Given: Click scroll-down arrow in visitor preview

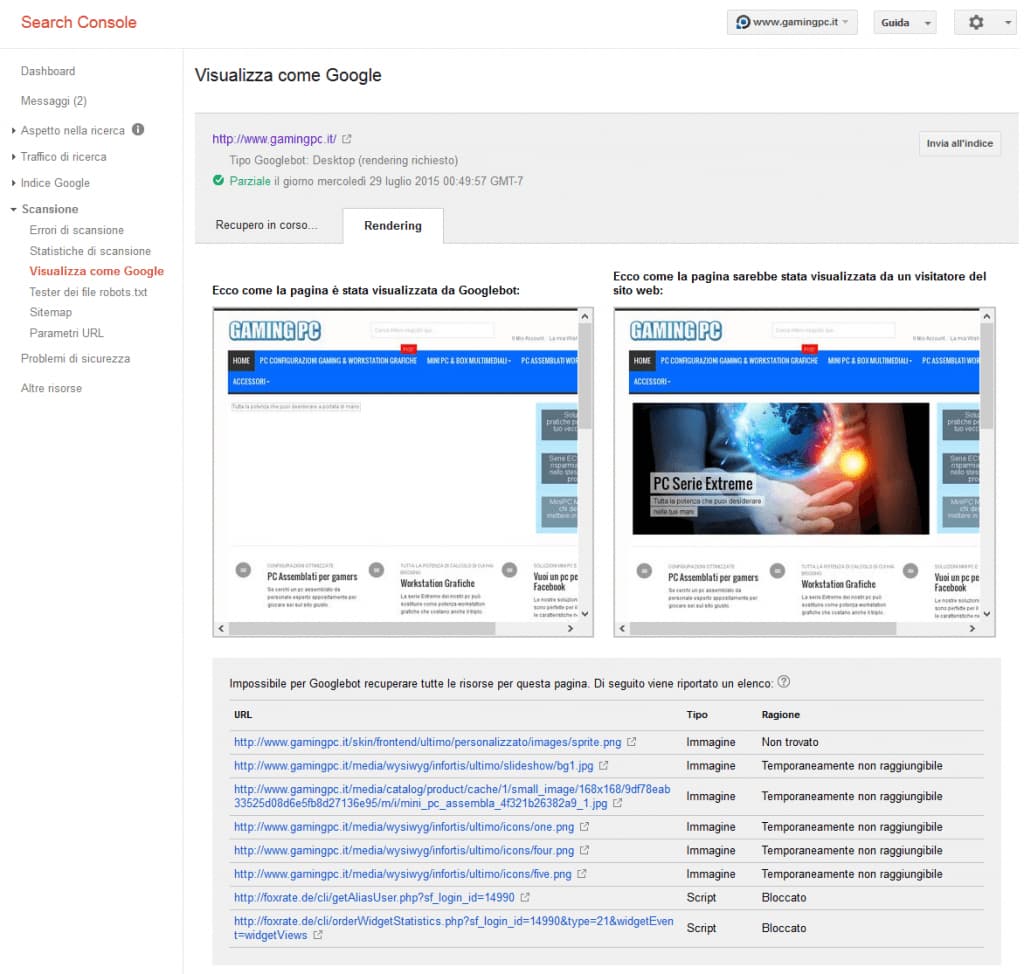Looking at the screenshot, I should (987, 613).
